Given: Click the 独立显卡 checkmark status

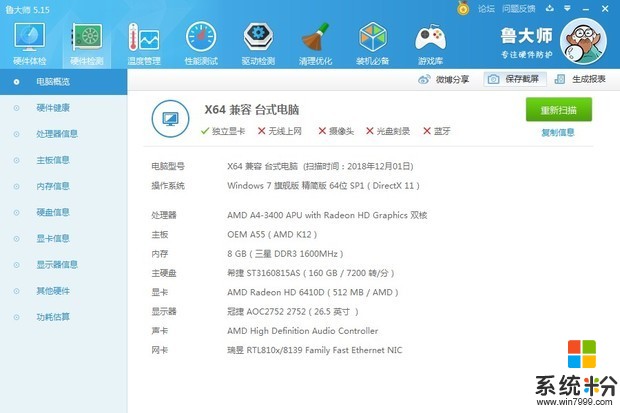Looking at the screenshot, I should tap(223, 131).
